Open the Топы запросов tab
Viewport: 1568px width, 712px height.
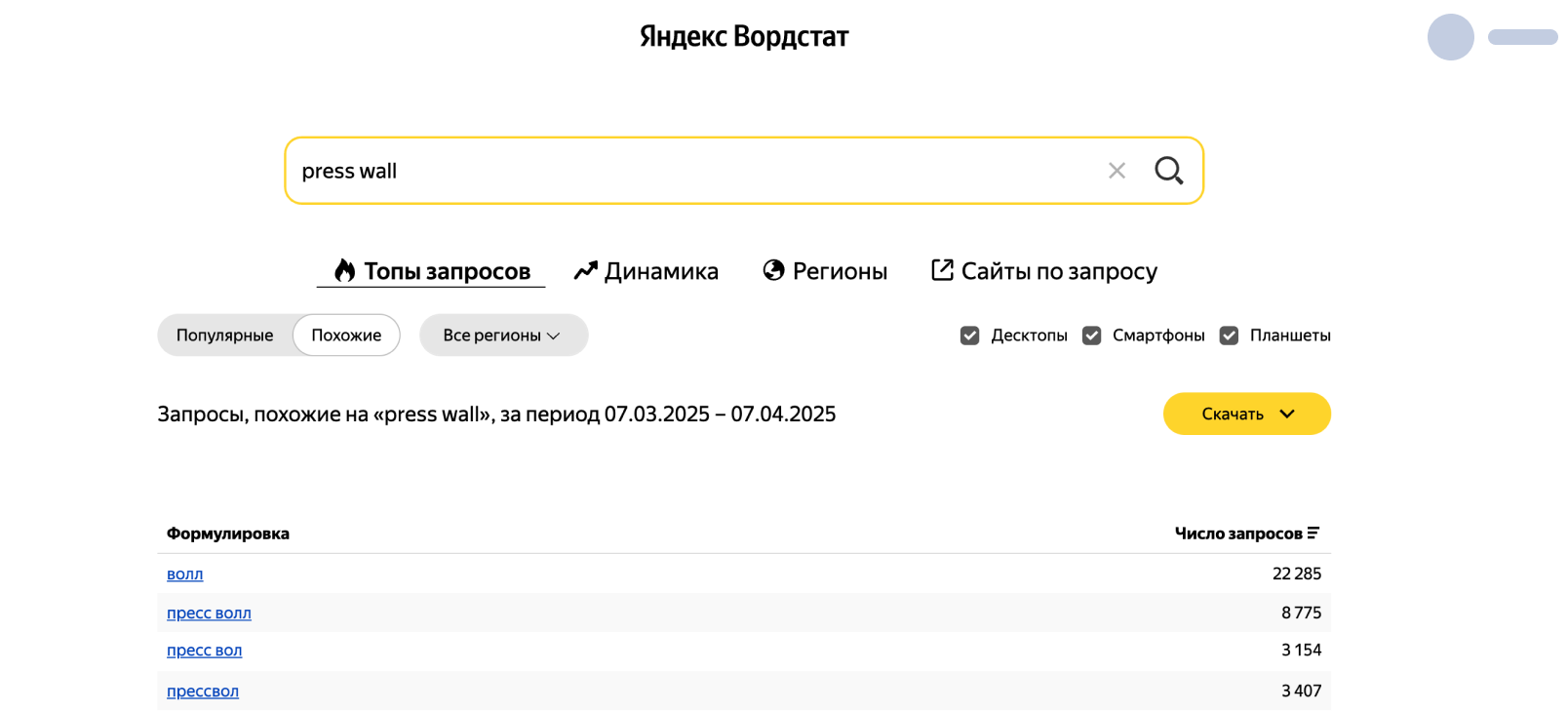click(431, 271)
